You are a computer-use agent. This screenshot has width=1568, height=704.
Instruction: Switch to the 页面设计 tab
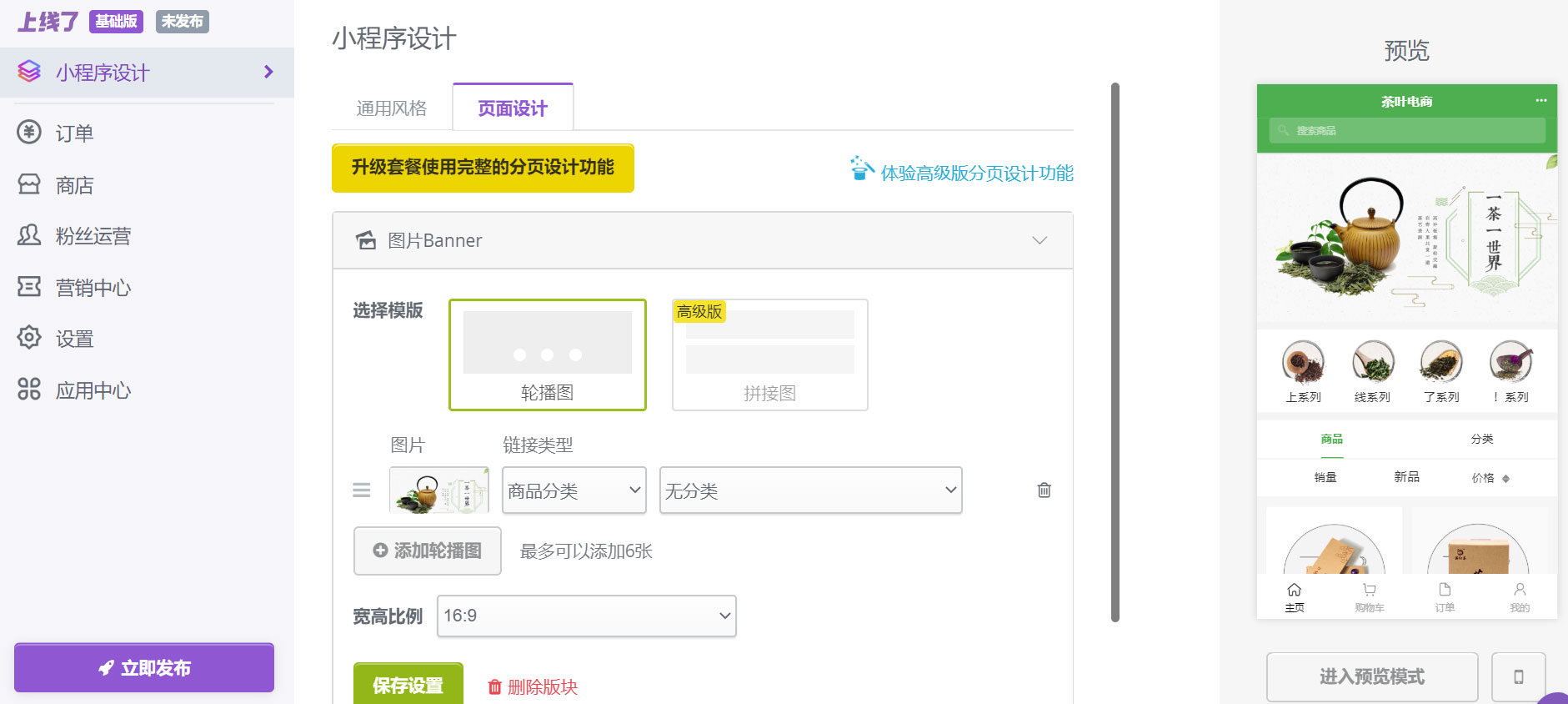pyautogui.click(x=513, y=108)
